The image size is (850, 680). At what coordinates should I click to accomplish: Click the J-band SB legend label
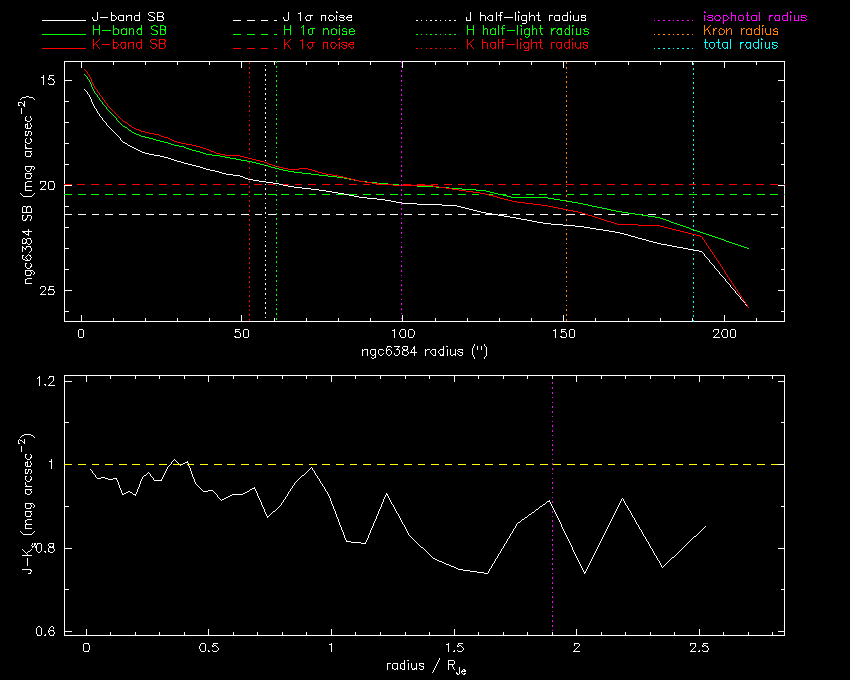129,18
